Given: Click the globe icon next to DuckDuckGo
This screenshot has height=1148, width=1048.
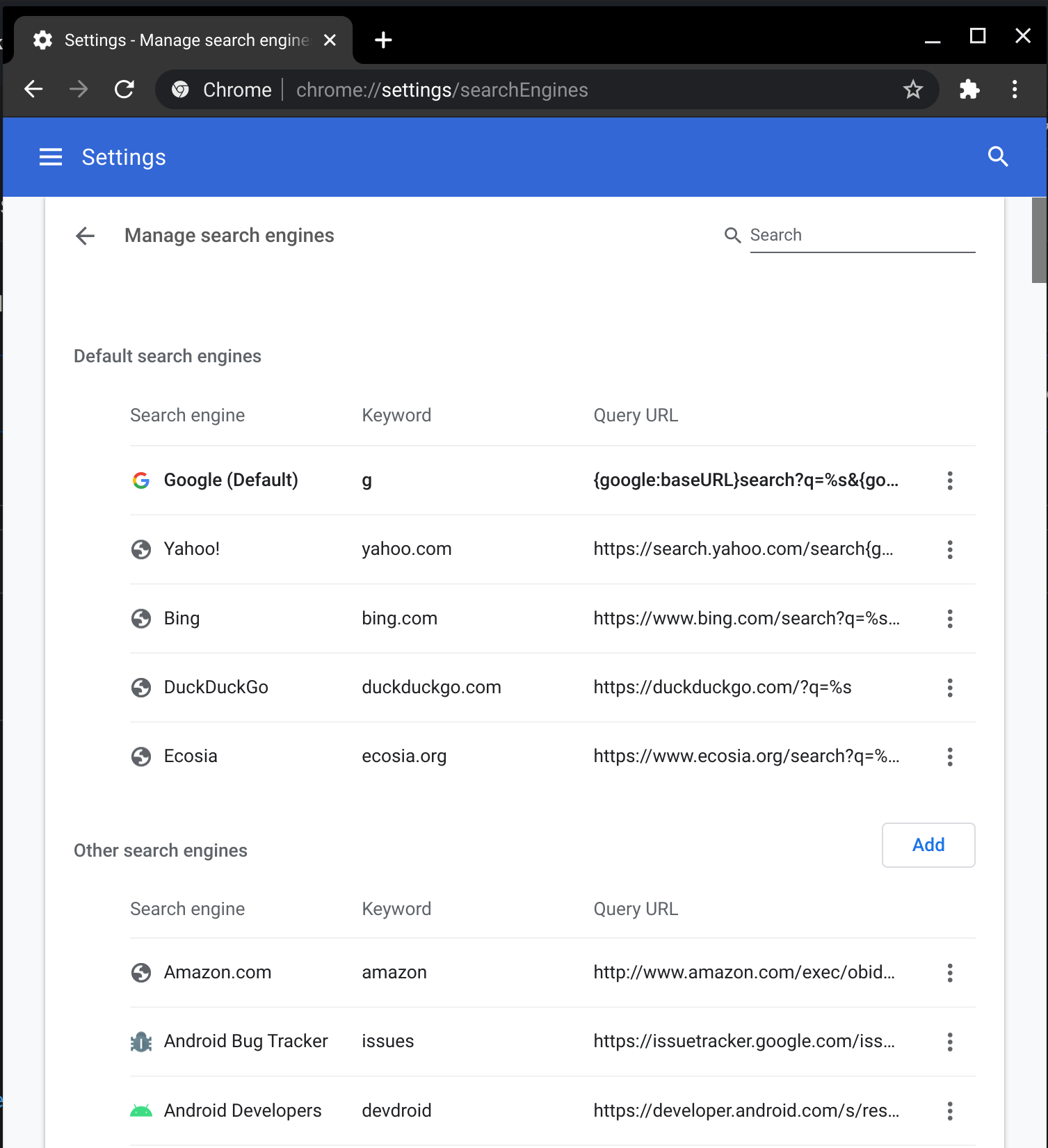Looking at the screenshot, I should coord(141,688).
